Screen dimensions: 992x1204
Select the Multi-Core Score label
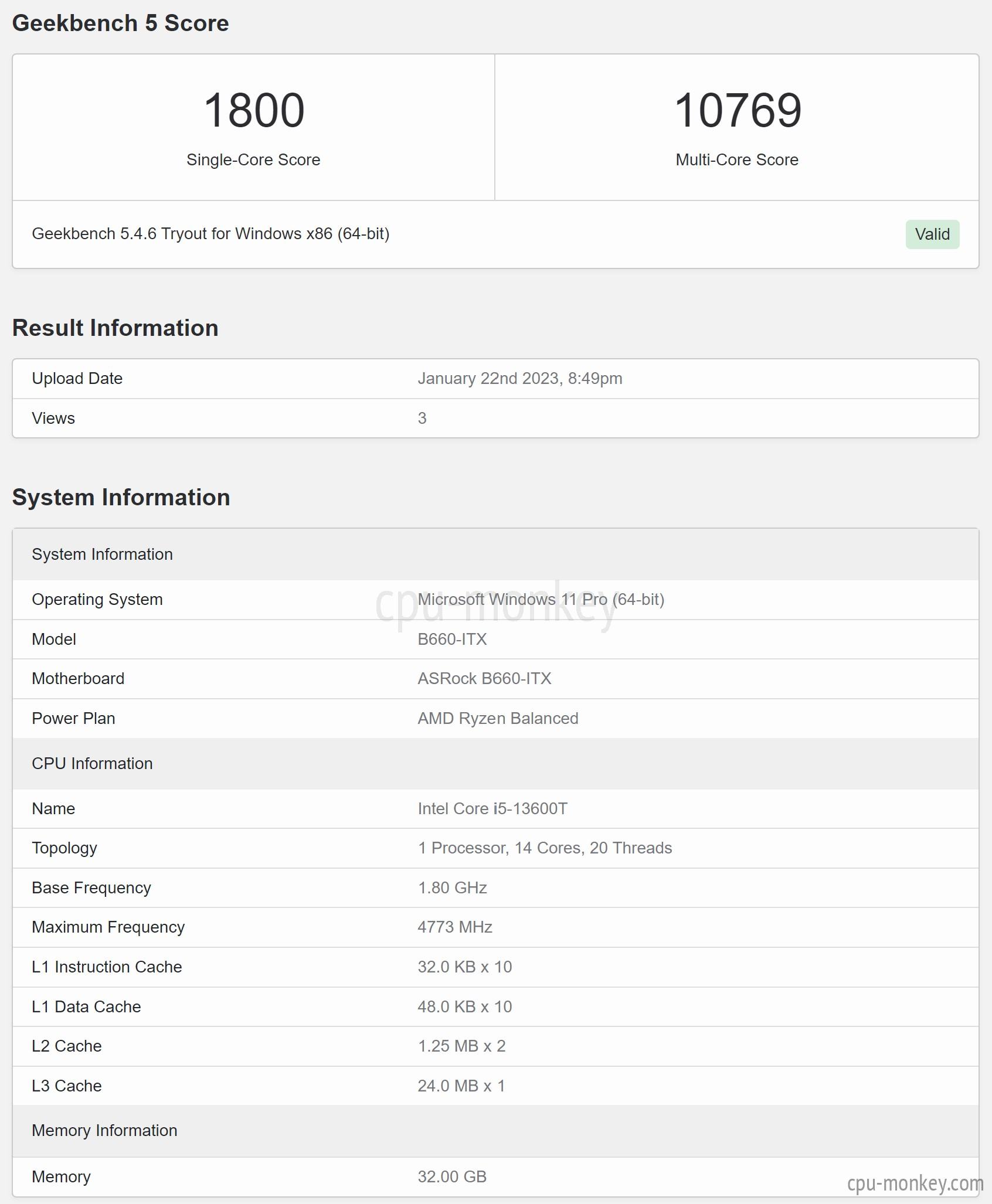tap(737, 159)
